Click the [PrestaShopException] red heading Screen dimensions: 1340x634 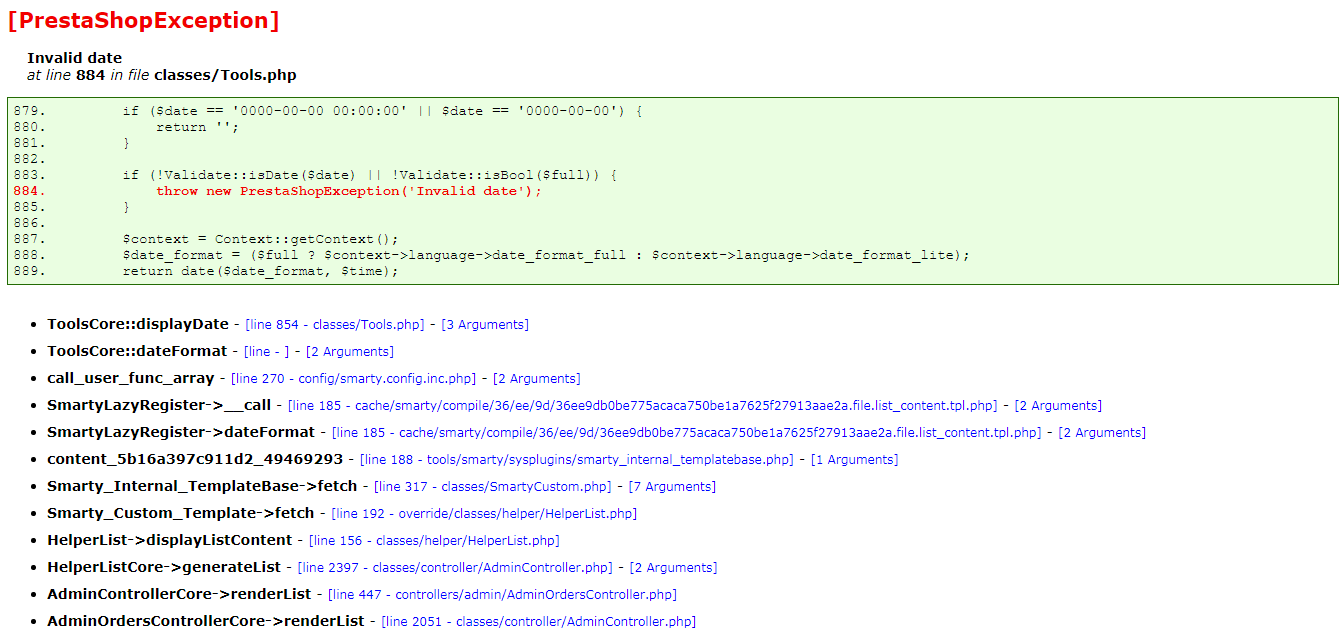pos(144,21)
